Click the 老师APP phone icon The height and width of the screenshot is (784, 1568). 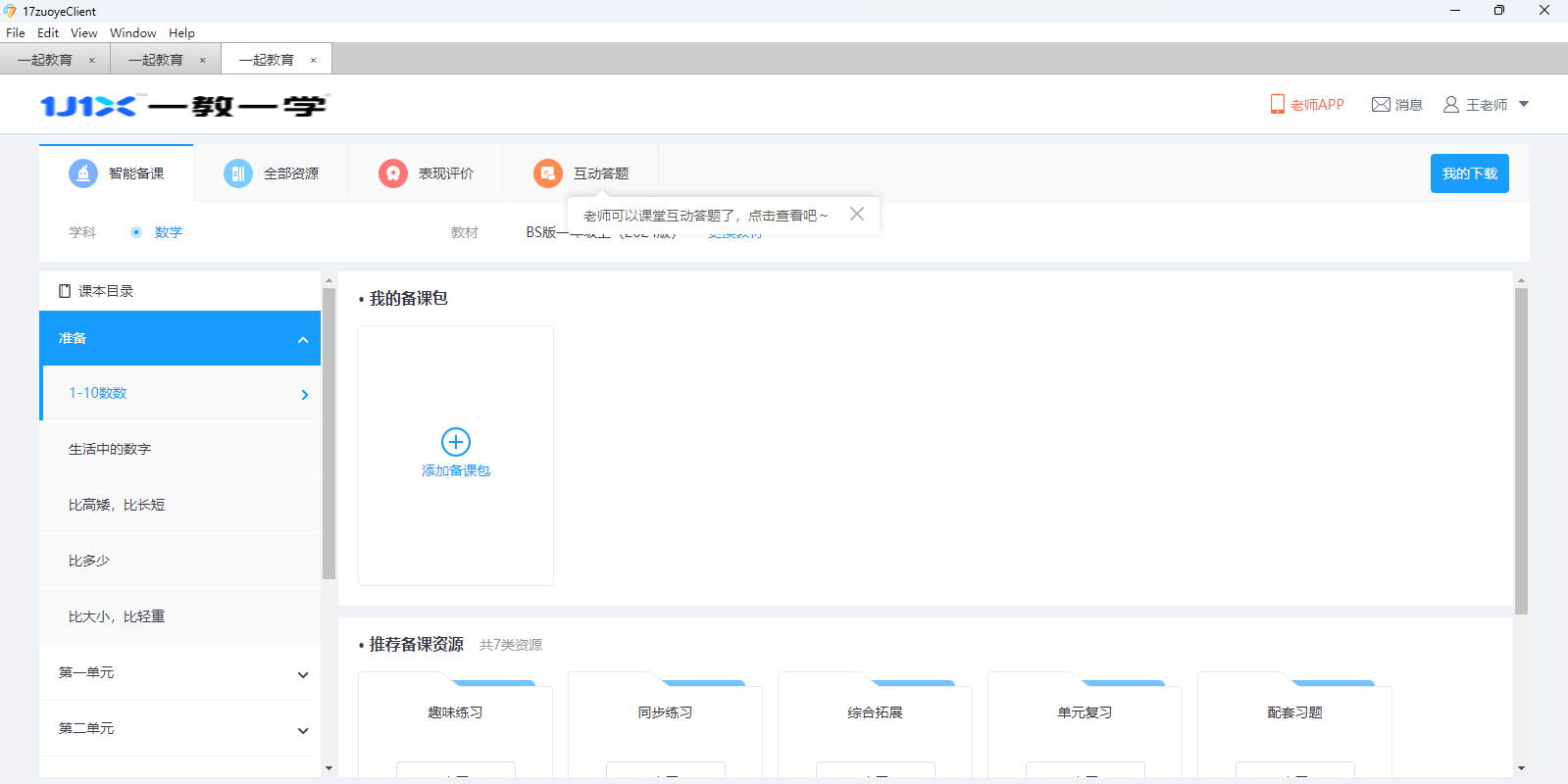pyautogui.click(x=1277, y=104)
